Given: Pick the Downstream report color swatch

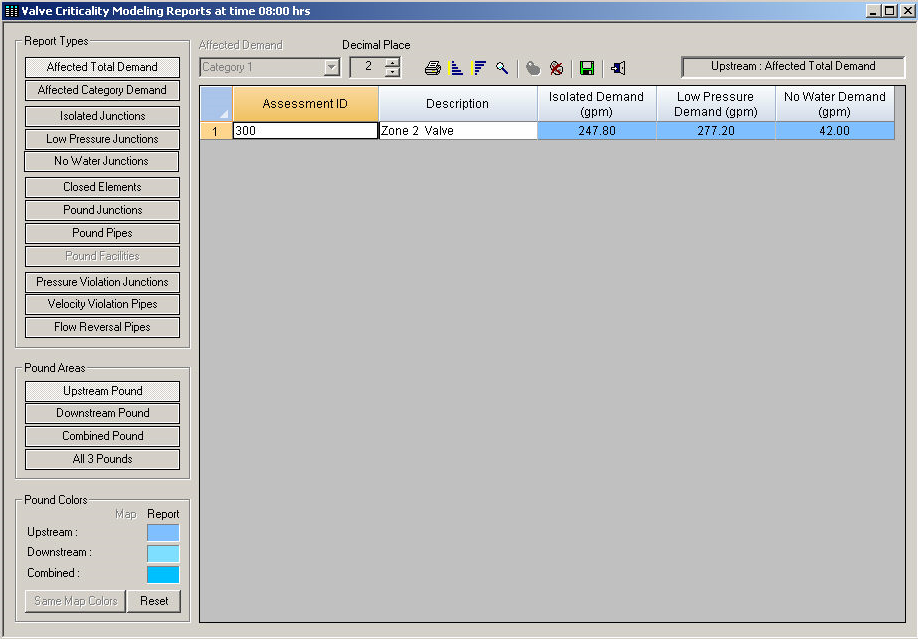Looking at the screenshot, I should click(x=163, y=553).
